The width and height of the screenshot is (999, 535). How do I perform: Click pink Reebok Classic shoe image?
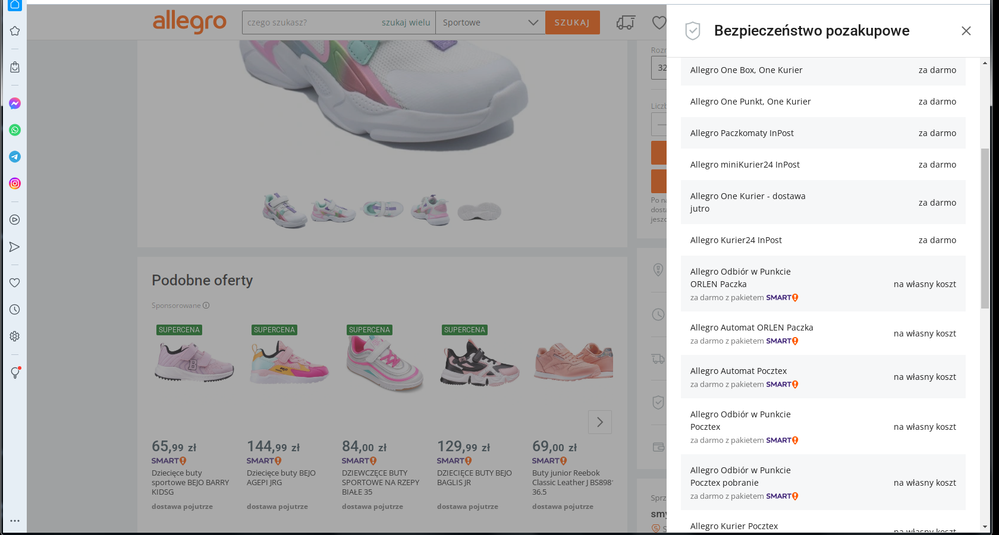(574, 363)
